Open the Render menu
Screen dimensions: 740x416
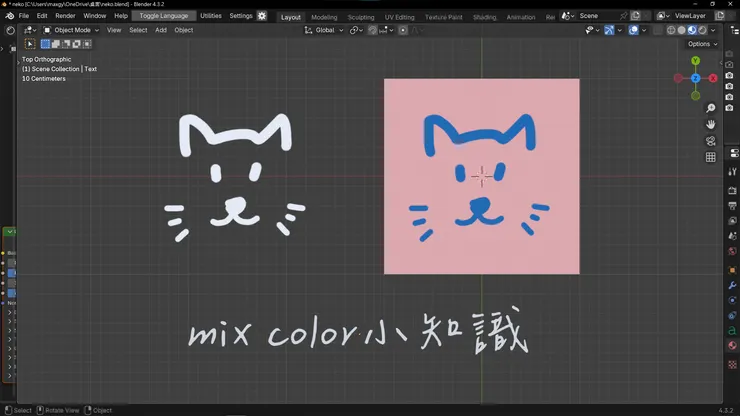pos(65,16)
